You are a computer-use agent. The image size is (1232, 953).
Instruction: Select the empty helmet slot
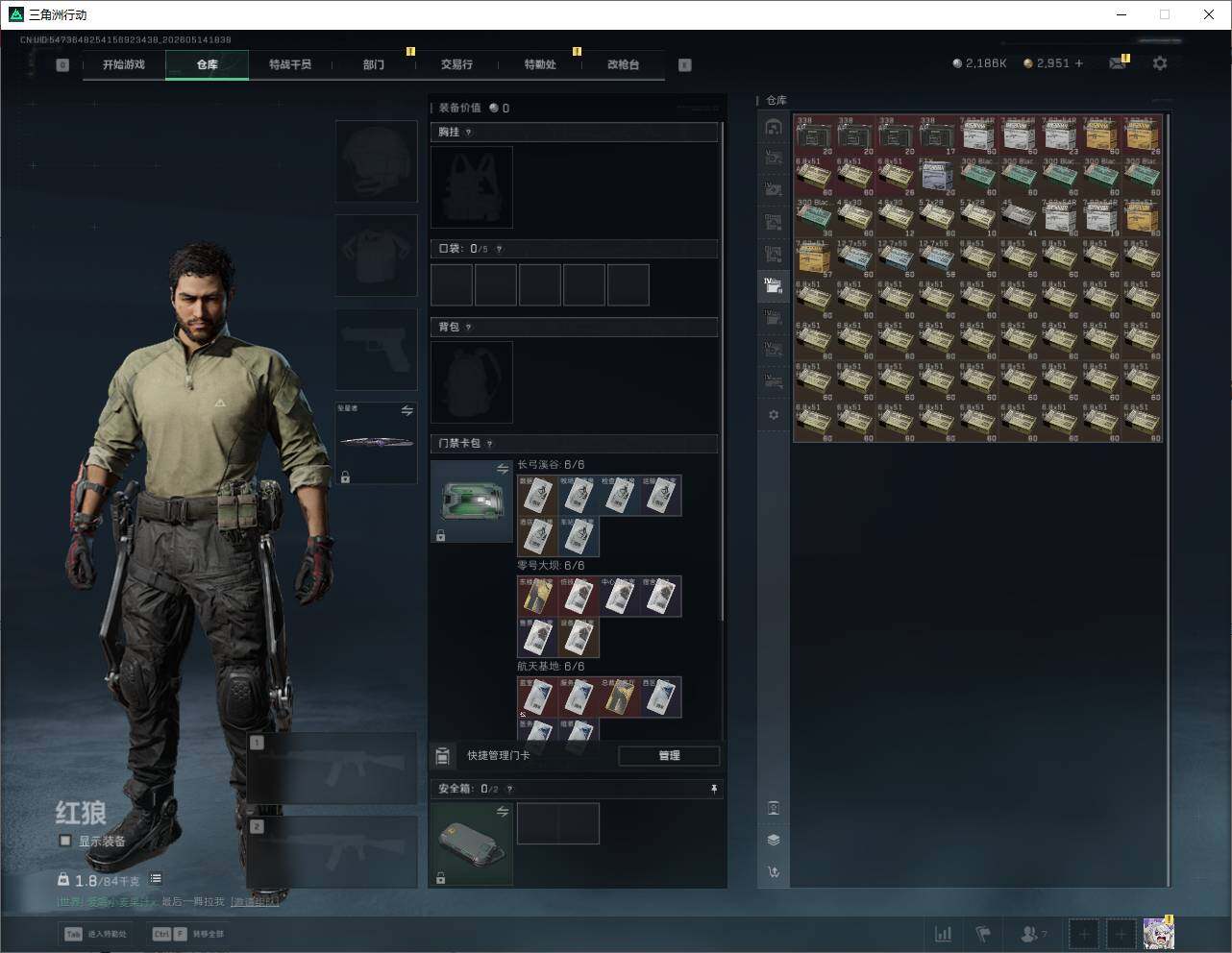(377, 161)
